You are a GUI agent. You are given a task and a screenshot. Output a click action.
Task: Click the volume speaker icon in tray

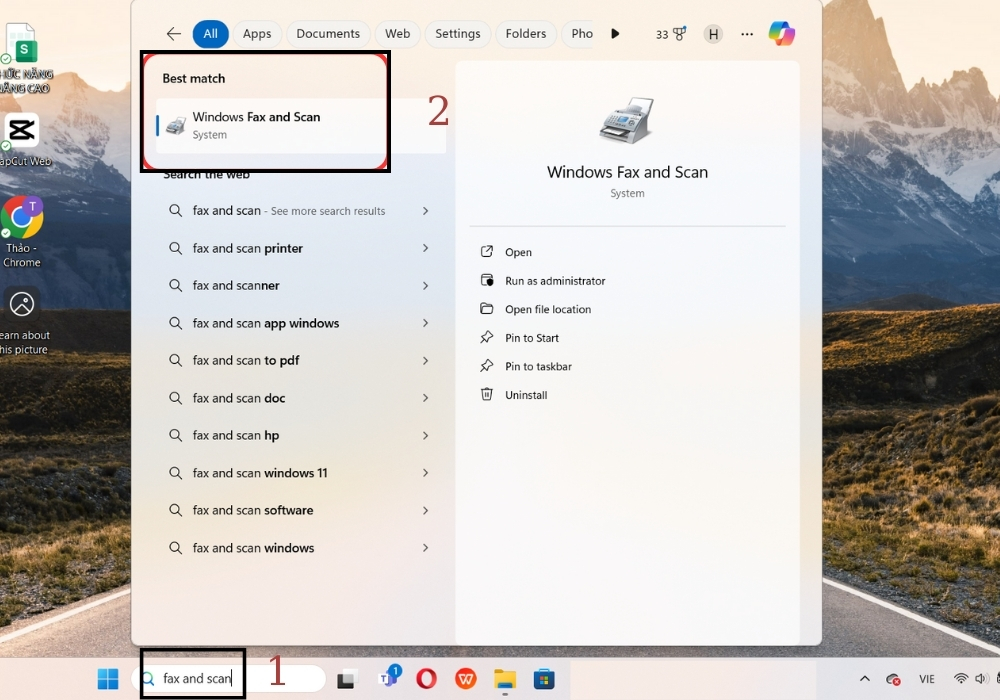981,678
